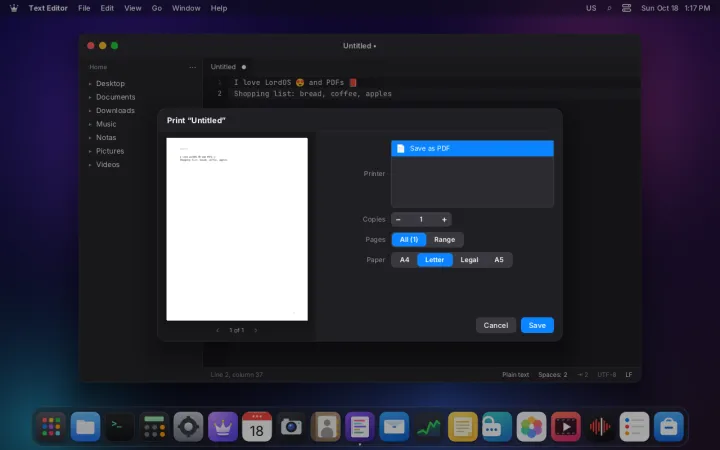Open the Go menu
Viewport: 720px width, 450px height.
157,8
